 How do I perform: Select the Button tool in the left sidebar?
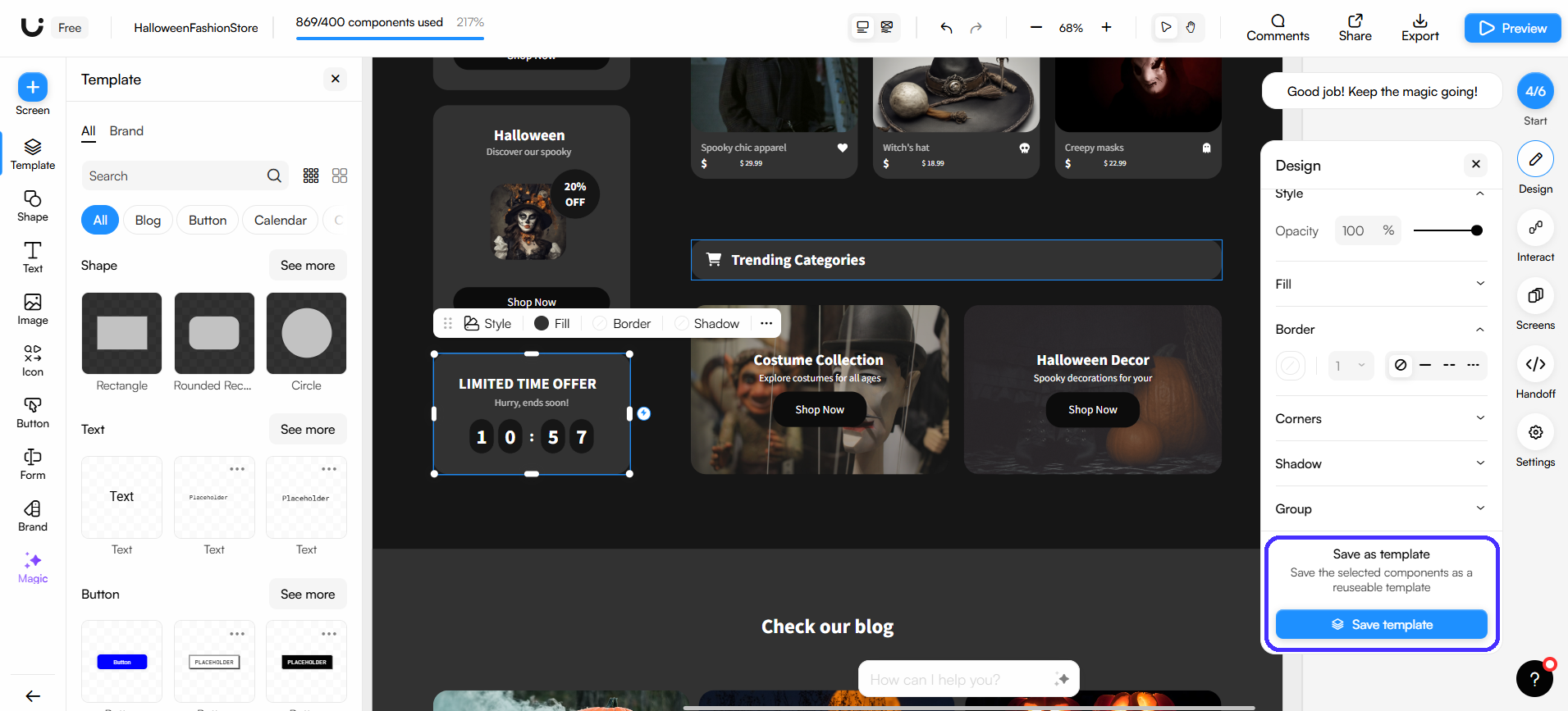[33, 412]
